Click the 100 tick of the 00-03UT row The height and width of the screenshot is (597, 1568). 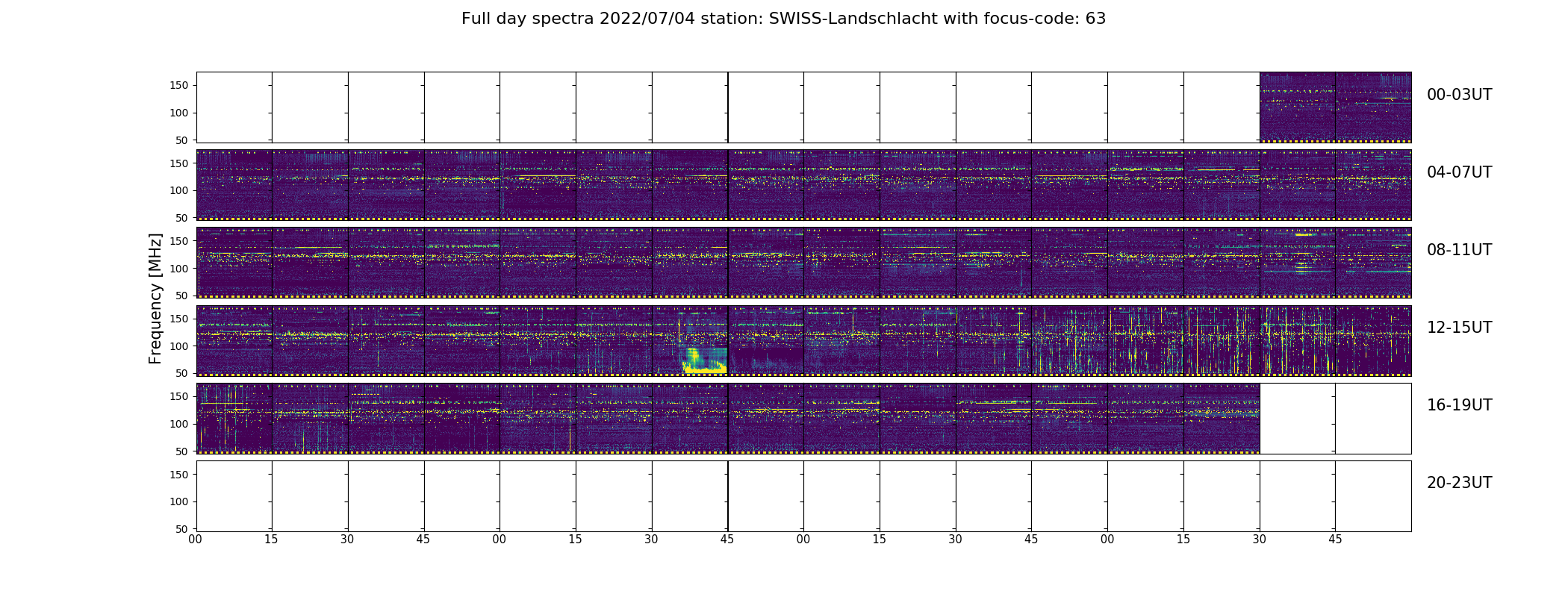click(x=179, y=113)
